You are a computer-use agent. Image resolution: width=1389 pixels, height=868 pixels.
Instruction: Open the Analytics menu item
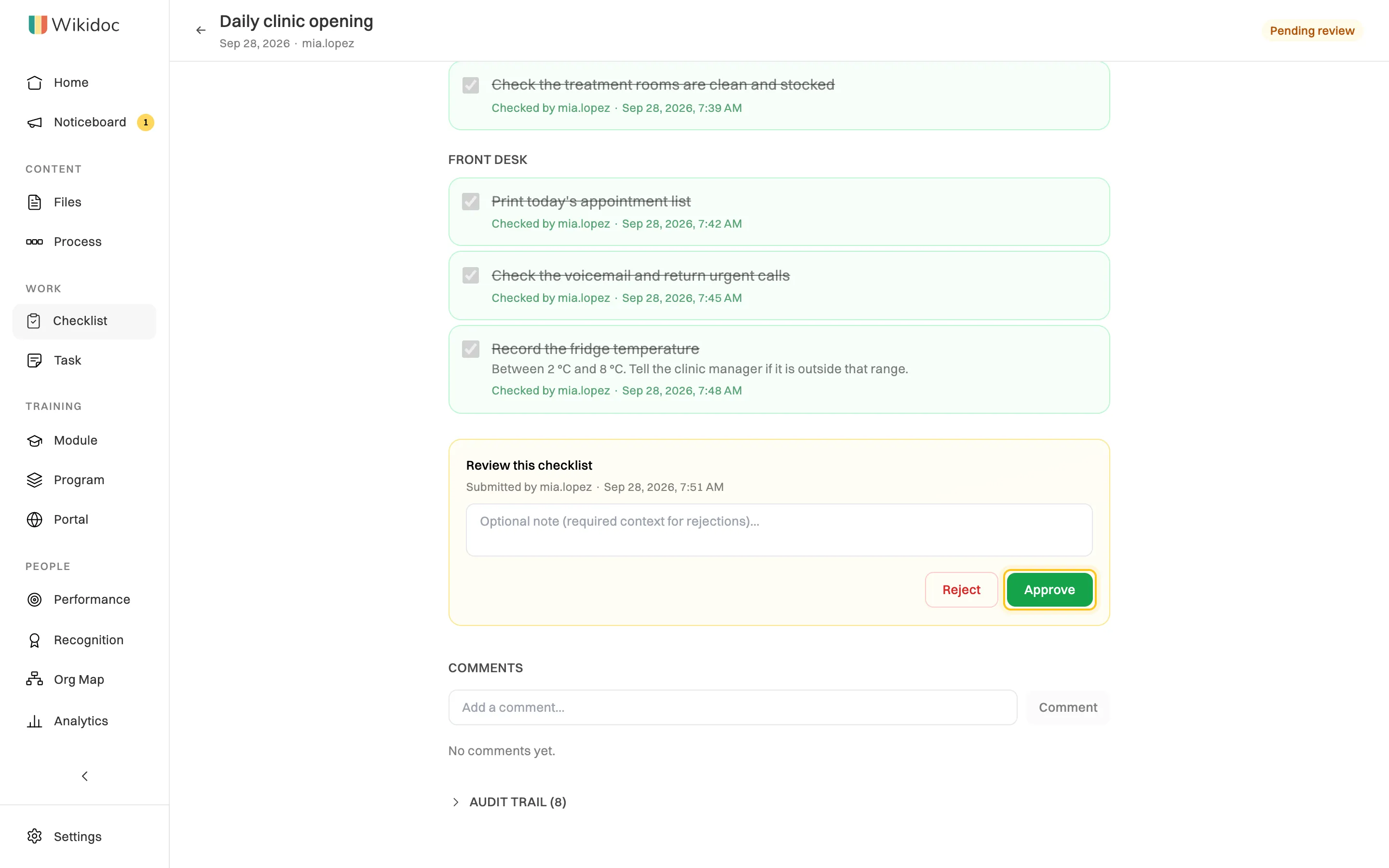coord(84,721)
